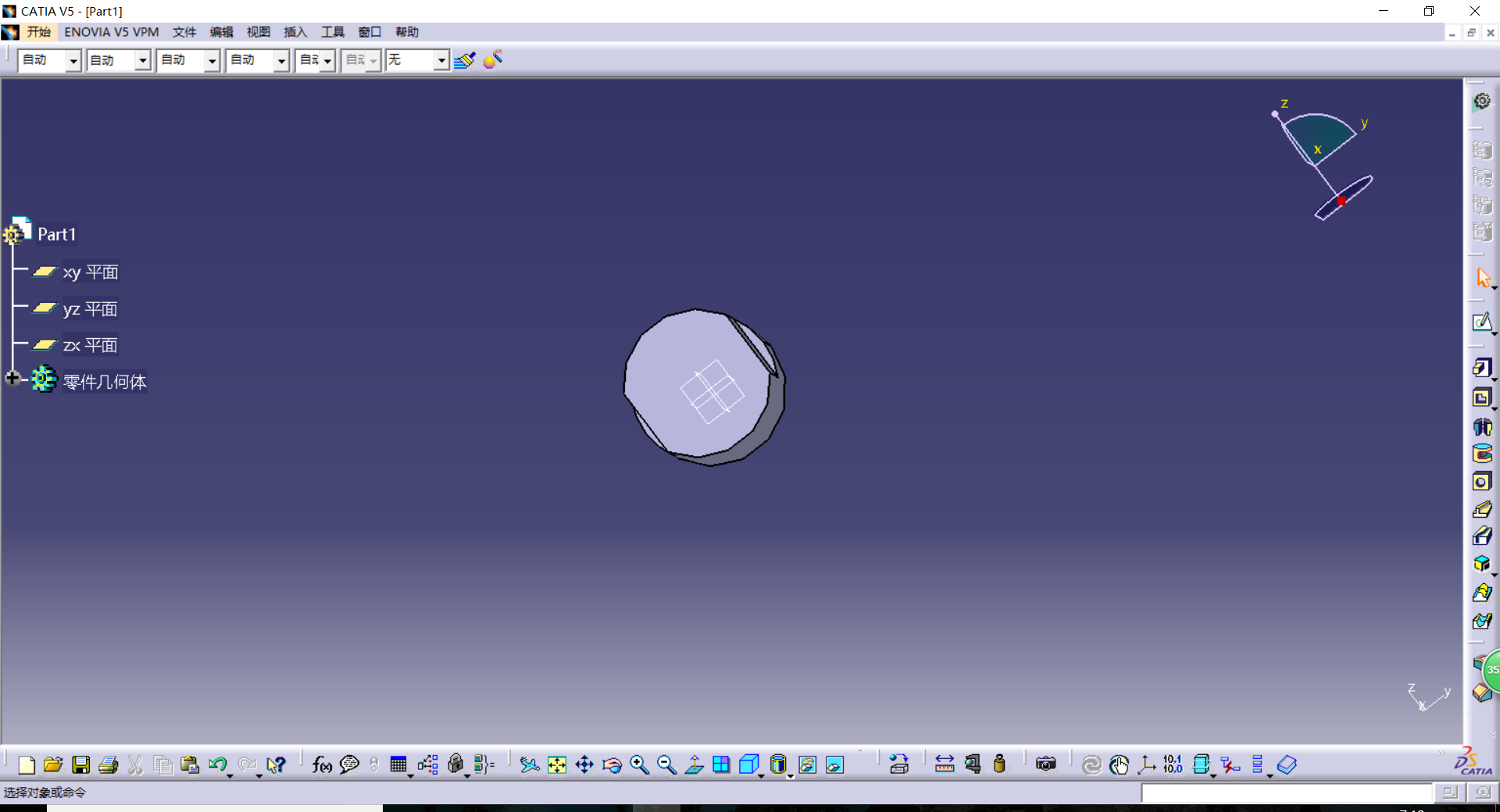Image resolution: width=1500 pixels, height=812 pixels.
Task: Open the second 自动 transparency dropdown
Action: pyautogui.click(x=142, y=60)
